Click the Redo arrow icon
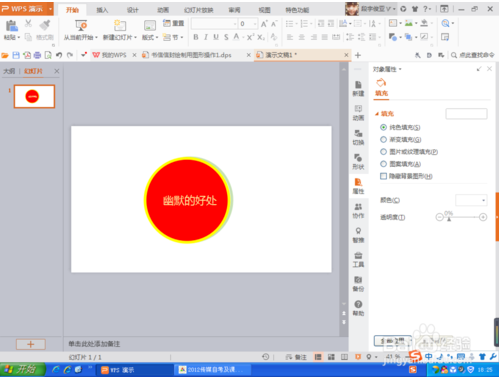Viewport: 501px width, 377px height. coord(70,55)
